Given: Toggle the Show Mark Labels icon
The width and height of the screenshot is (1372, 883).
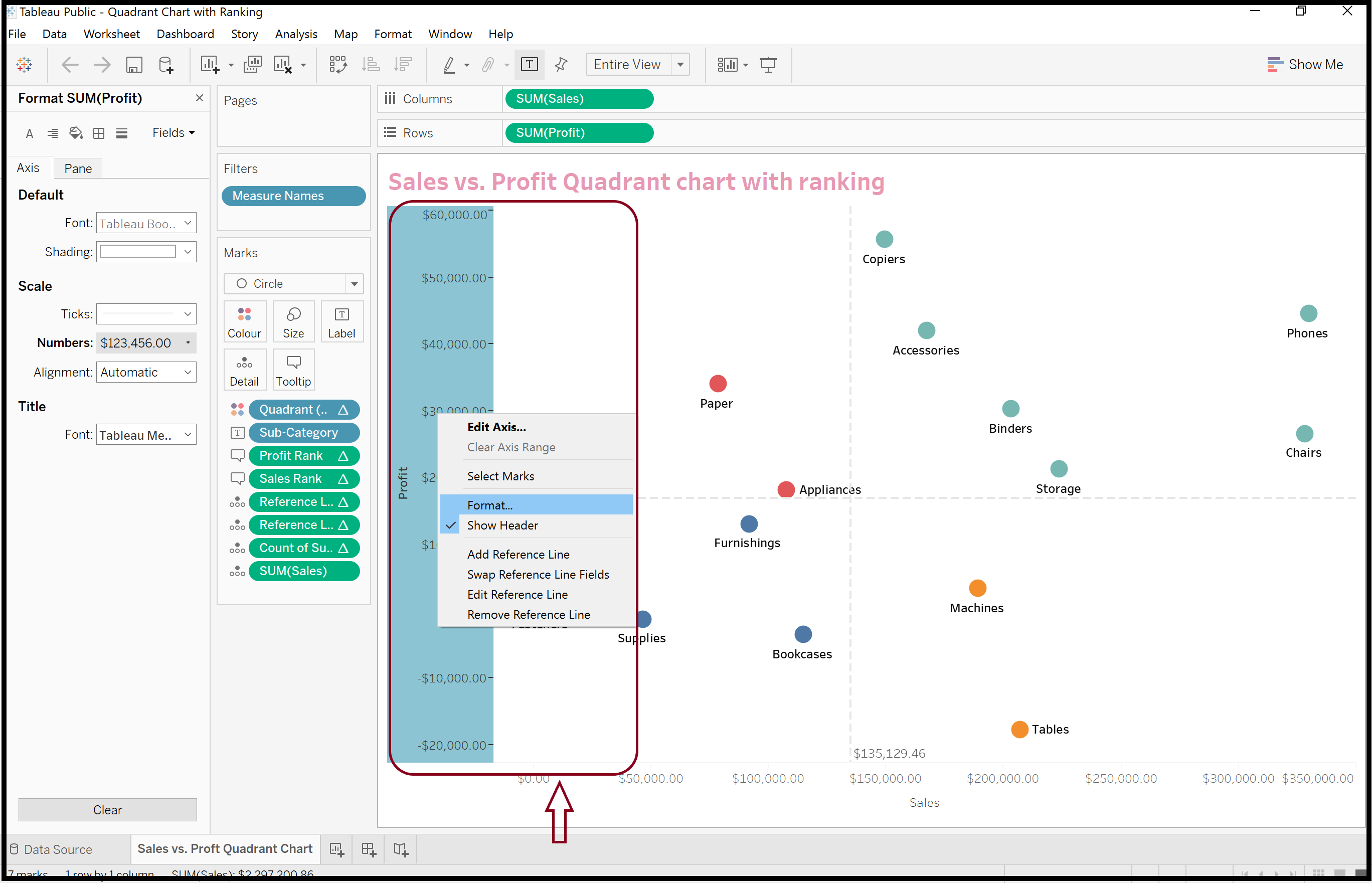Looking at the screenshot, I should coord(529,64).
